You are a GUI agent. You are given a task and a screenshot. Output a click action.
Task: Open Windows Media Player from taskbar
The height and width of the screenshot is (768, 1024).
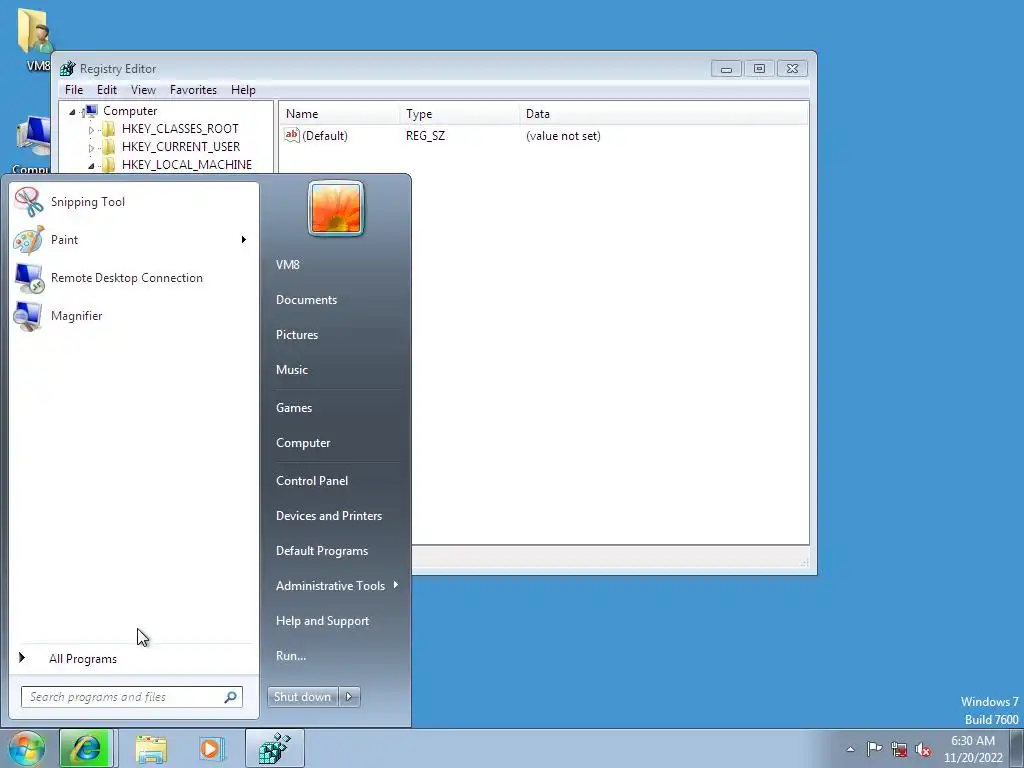click(x=211, y=748)
